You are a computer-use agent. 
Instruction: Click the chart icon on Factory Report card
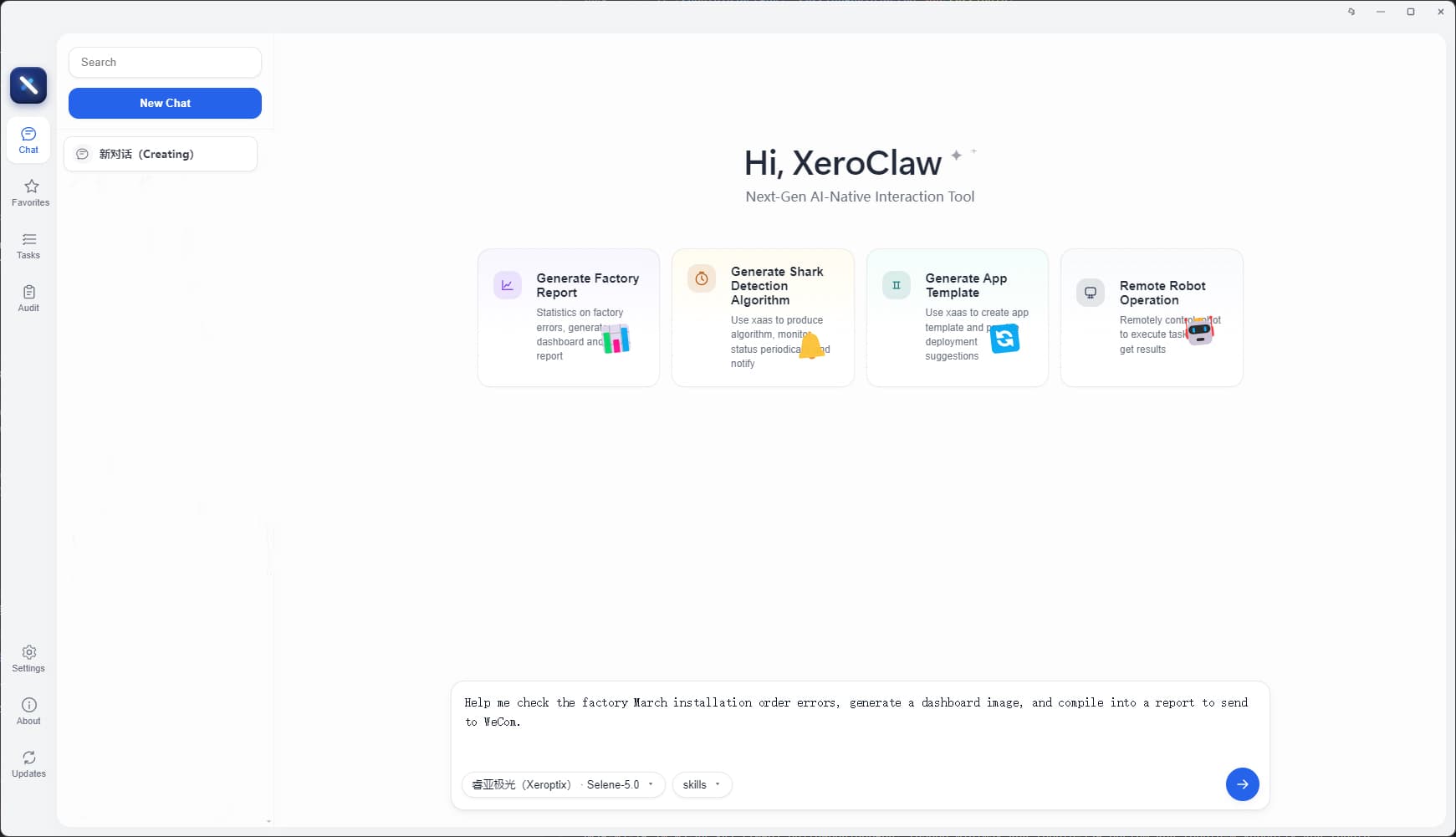click(x=508, y=285)
